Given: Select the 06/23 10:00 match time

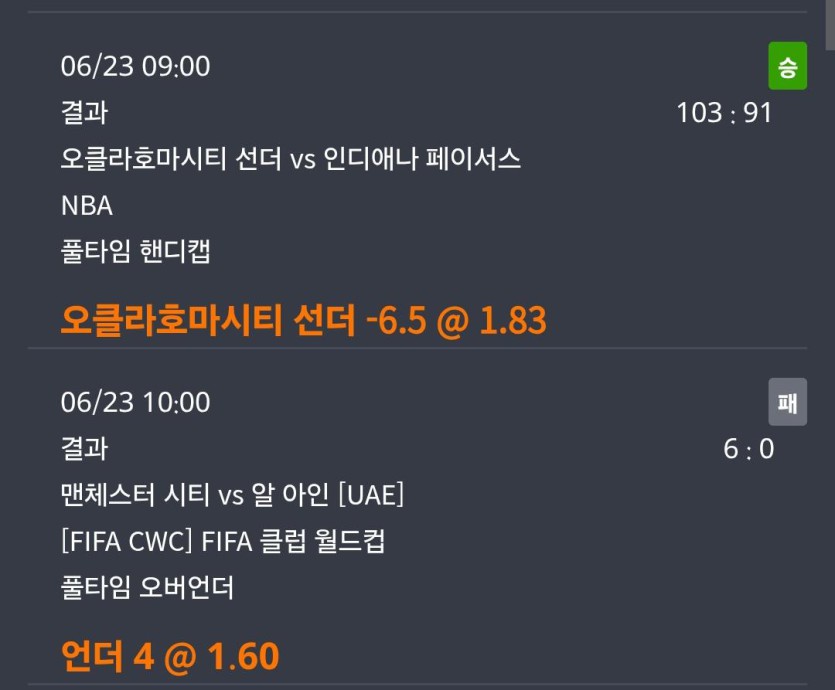Looking at the screenshot, I should pyautogui.click(x=135, y=402).
